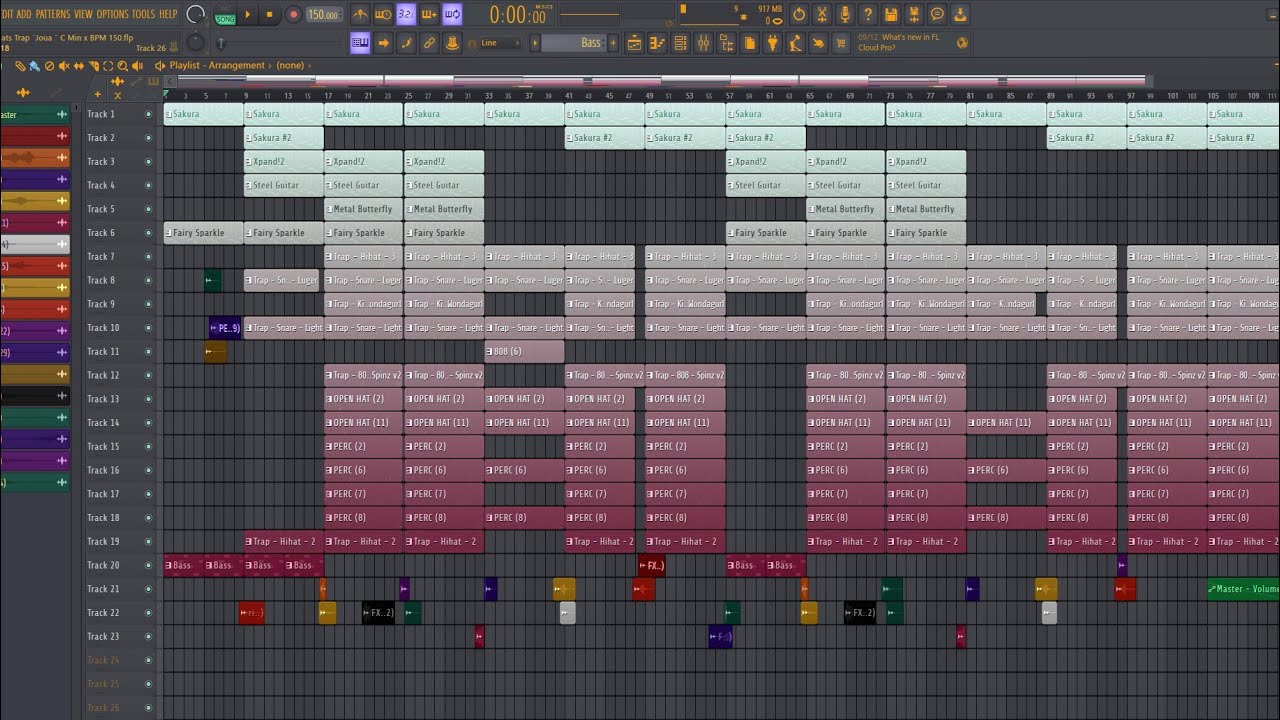
Task: Toggle wait for input before recording
Action: point(383,14)
